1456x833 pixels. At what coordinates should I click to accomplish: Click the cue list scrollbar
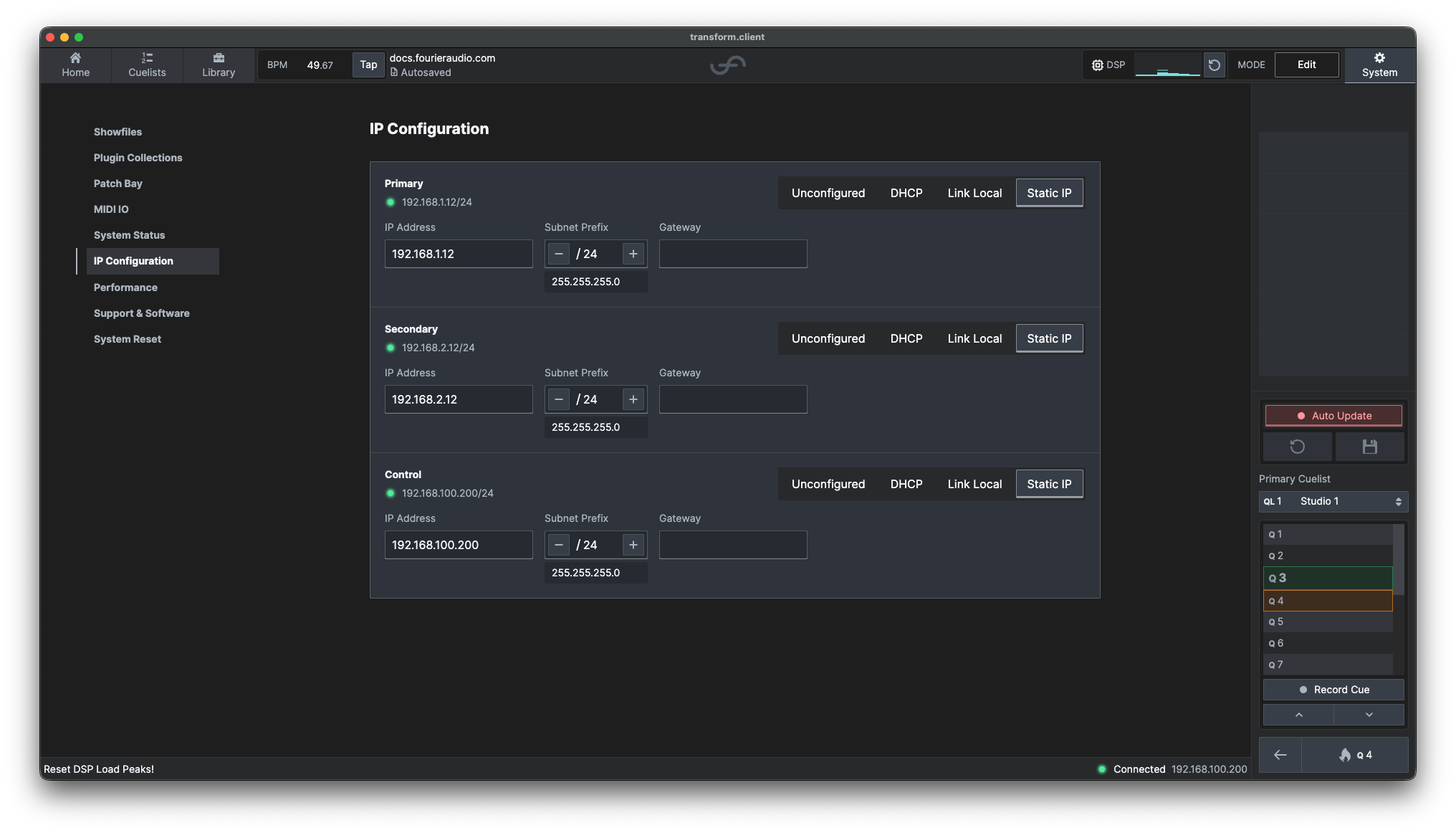coord(1399,559)
